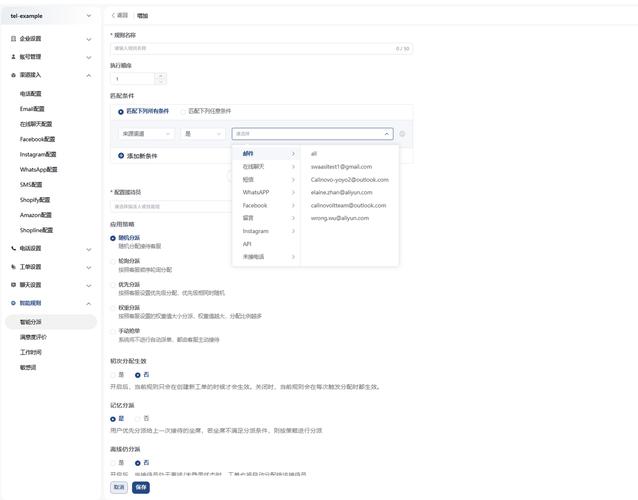
Task: Open 在线聊天配置 in the sidebar
Action: [36, 124]
